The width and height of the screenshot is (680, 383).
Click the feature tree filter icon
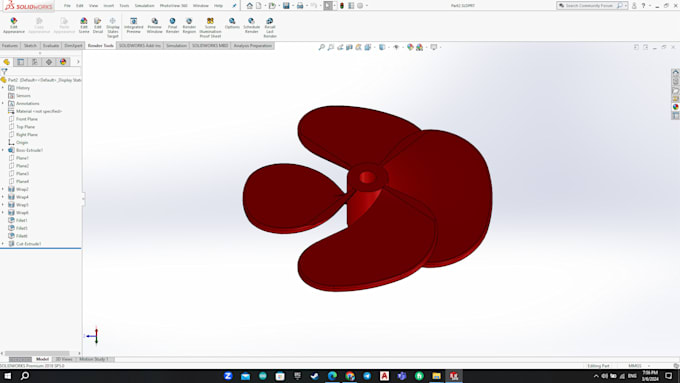pos(4,72)
